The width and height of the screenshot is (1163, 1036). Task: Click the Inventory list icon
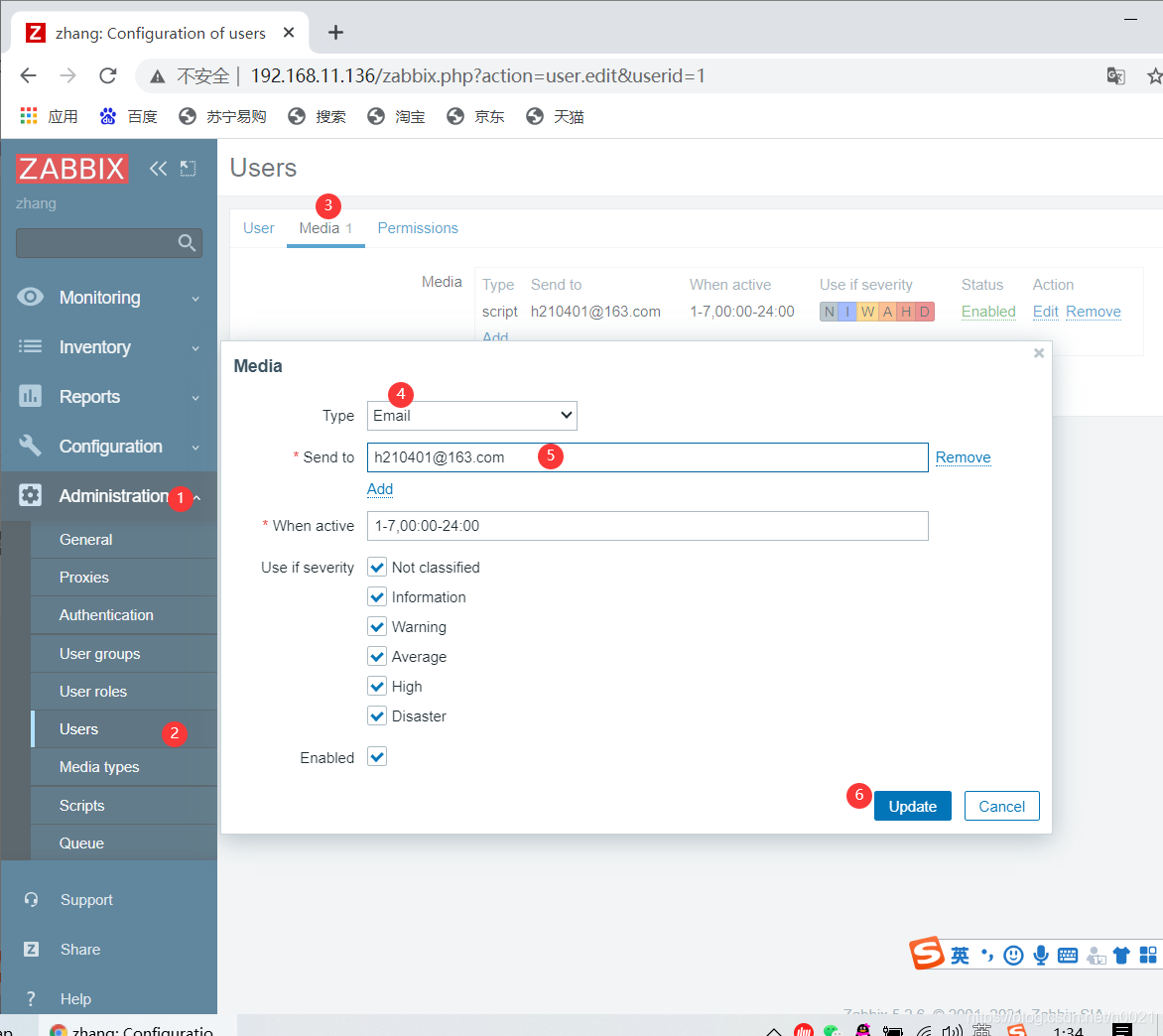(x=30, y=346)
